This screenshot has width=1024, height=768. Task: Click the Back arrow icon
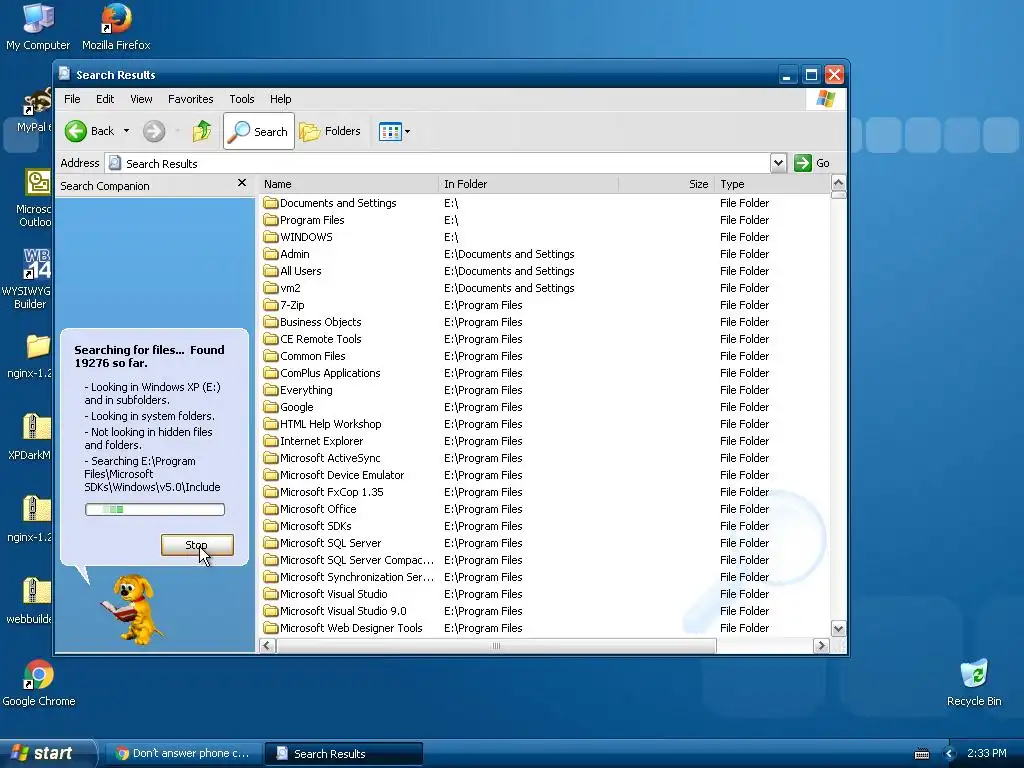click(76, 131)
